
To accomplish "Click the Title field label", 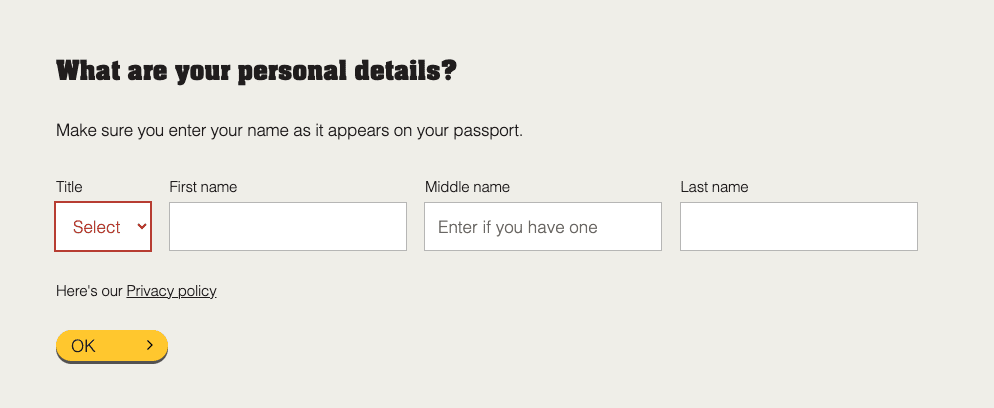I will click(x=69, y=187).
